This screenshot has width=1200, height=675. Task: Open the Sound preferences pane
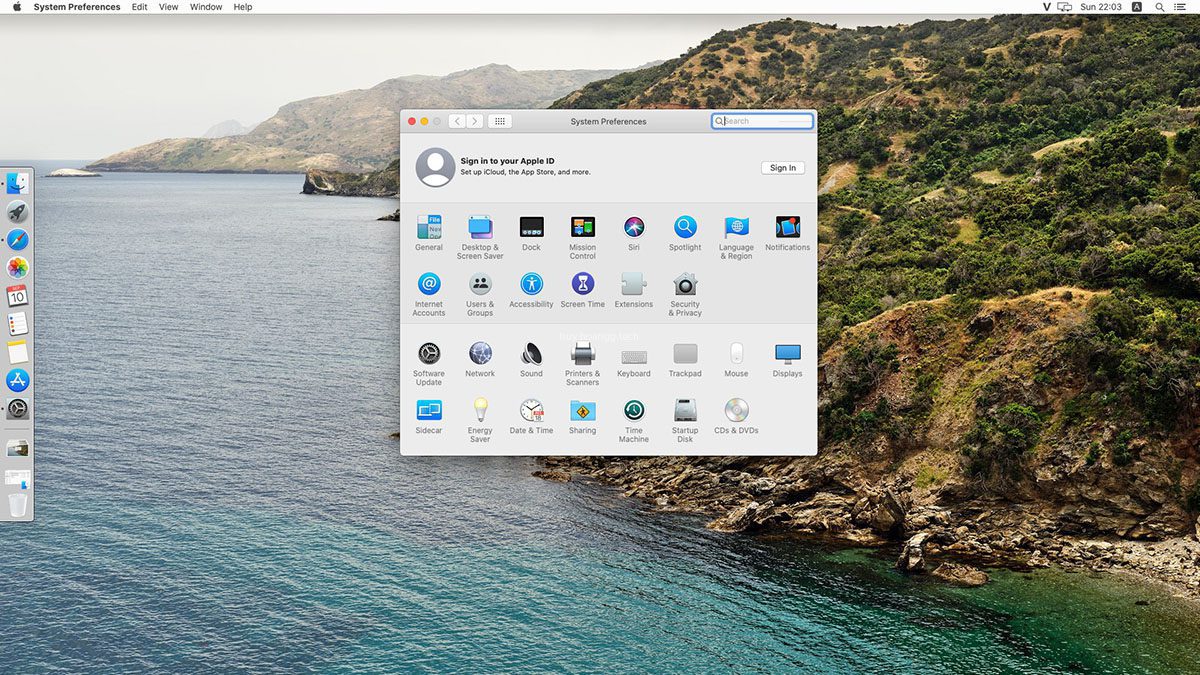click(x=531, y=359)
